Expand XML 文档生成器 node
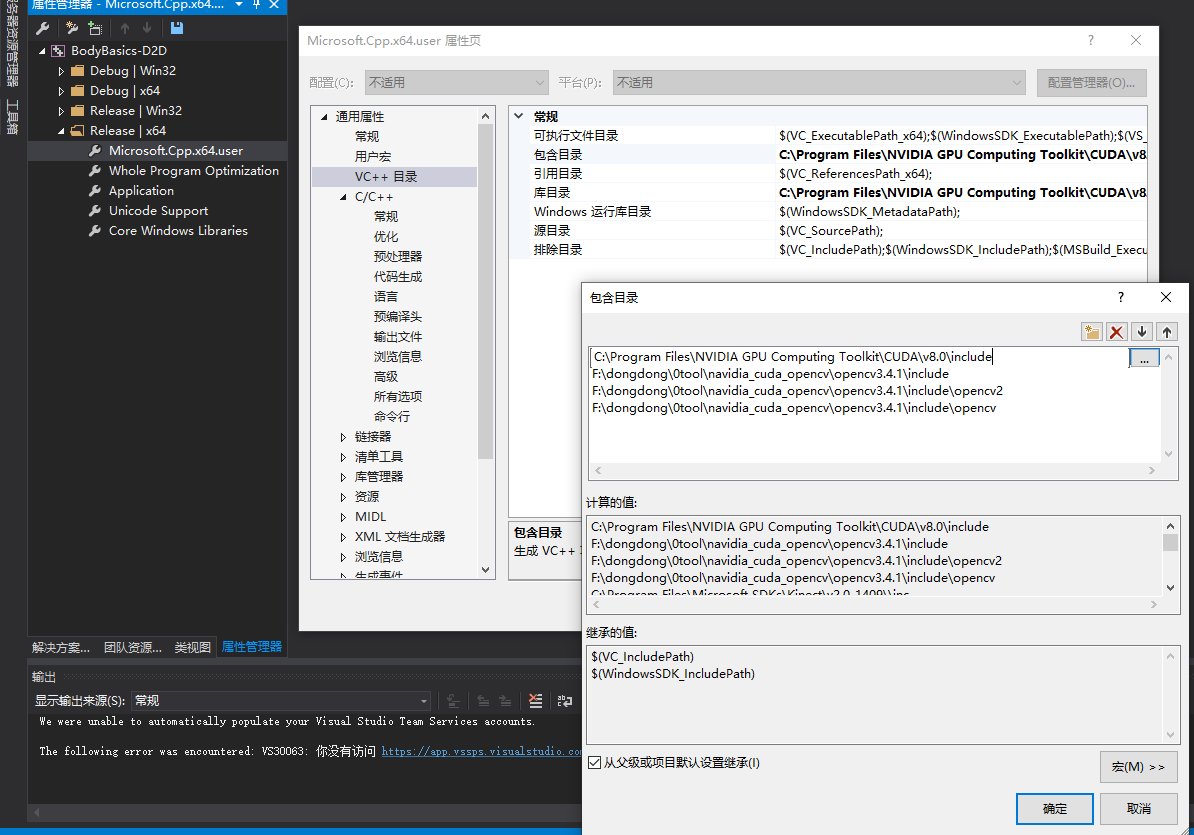Viewport: 1194px width, 835px height. 343,537
